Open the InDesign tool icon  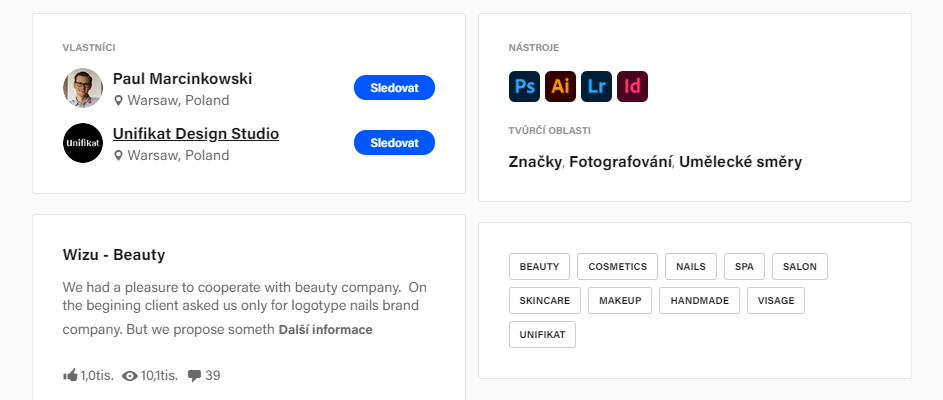[633, 87]
